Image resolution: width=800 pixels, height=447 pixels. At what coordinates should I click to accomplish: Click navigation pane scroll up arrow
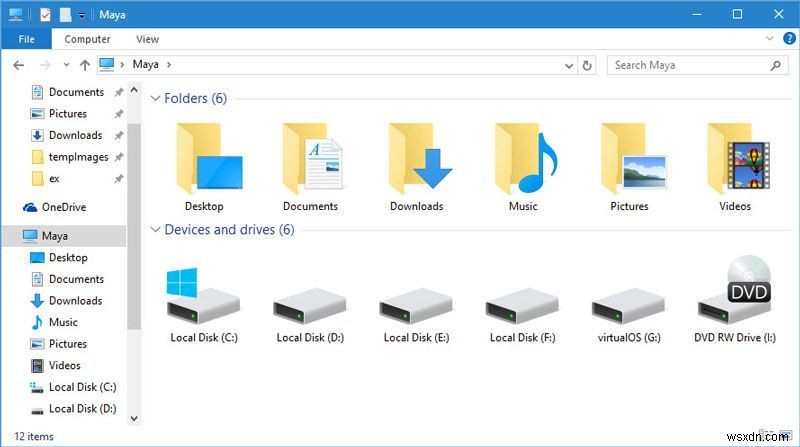[134, 90]
